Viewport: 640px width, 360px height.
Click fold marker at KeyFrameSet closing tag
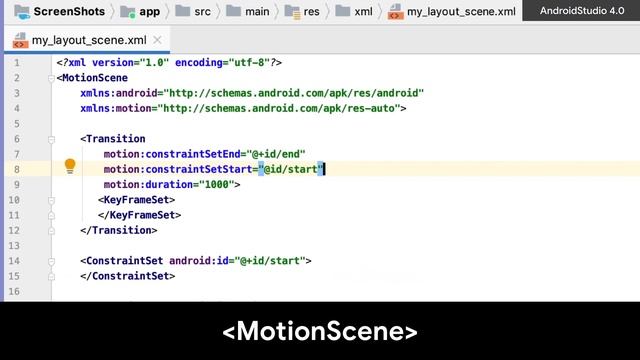click(51, 216)
